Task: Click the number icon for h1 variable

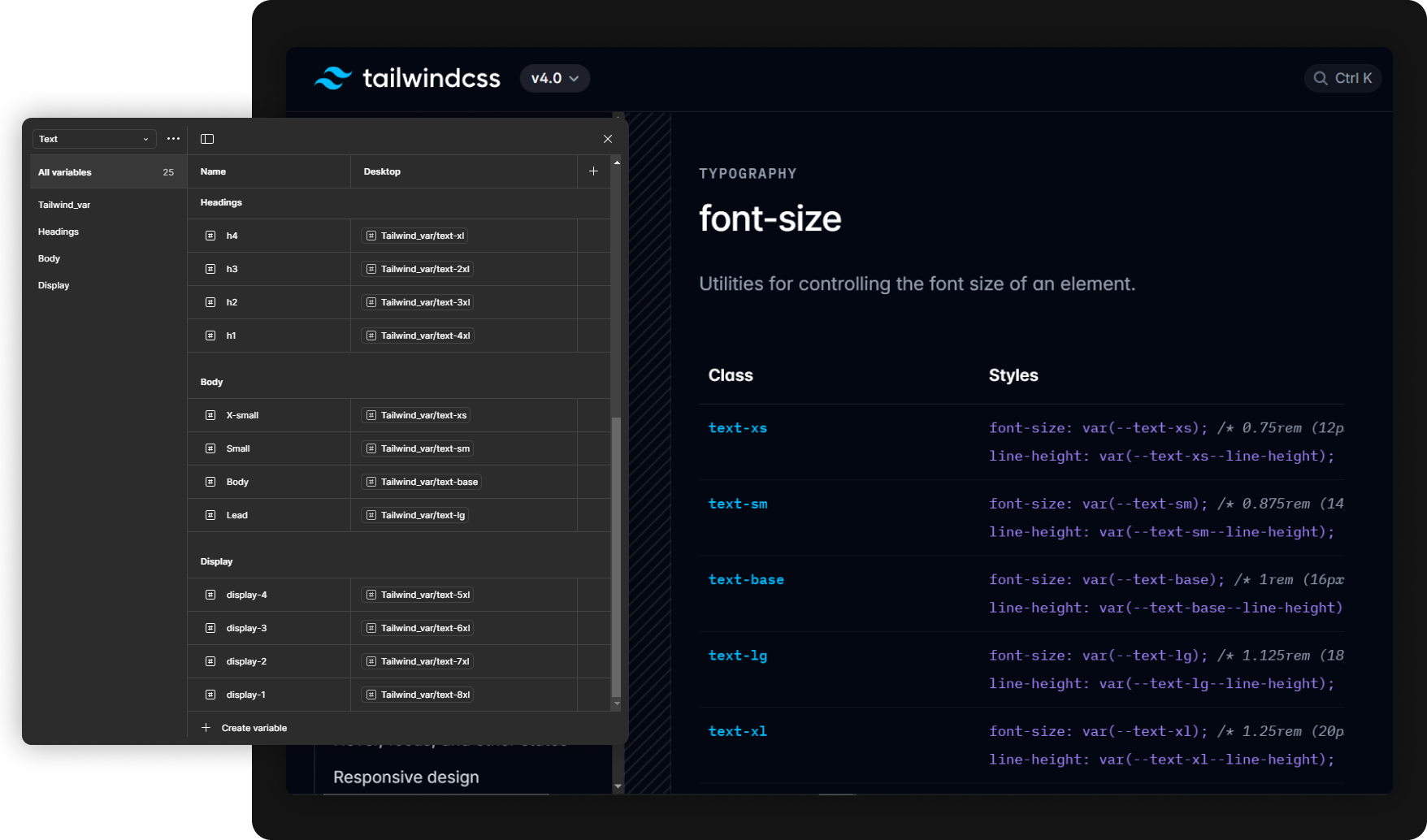Action: point(210,336)
